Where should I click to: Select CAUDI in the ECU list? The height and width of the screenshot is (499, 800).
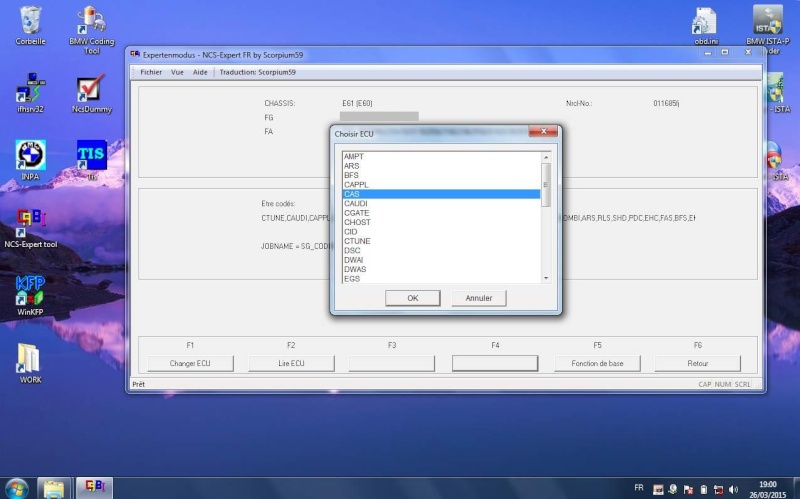point(441,203)
